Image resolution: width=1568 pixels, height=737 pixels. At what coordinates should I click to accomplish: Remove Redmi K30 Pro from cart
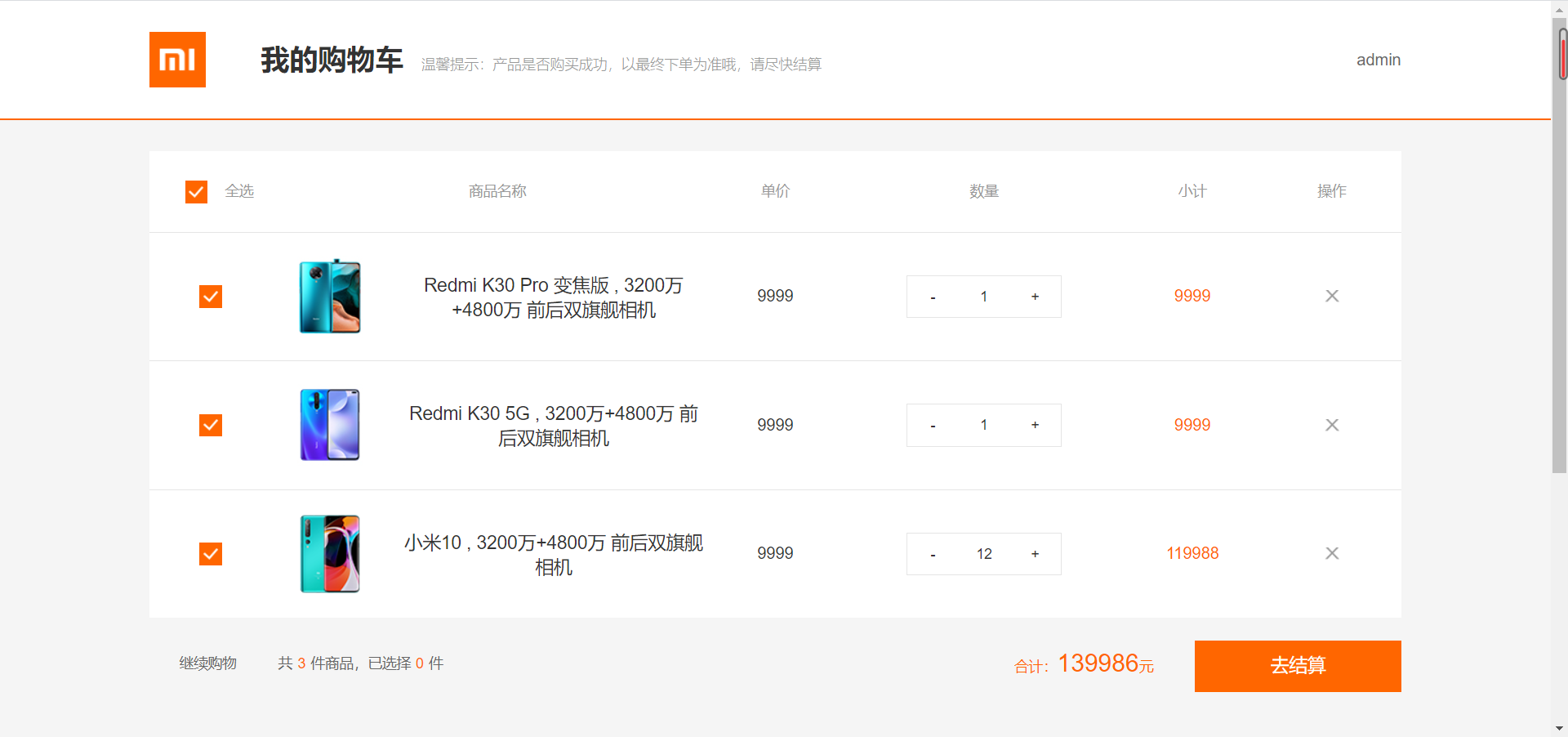(x=1331, y=296)
